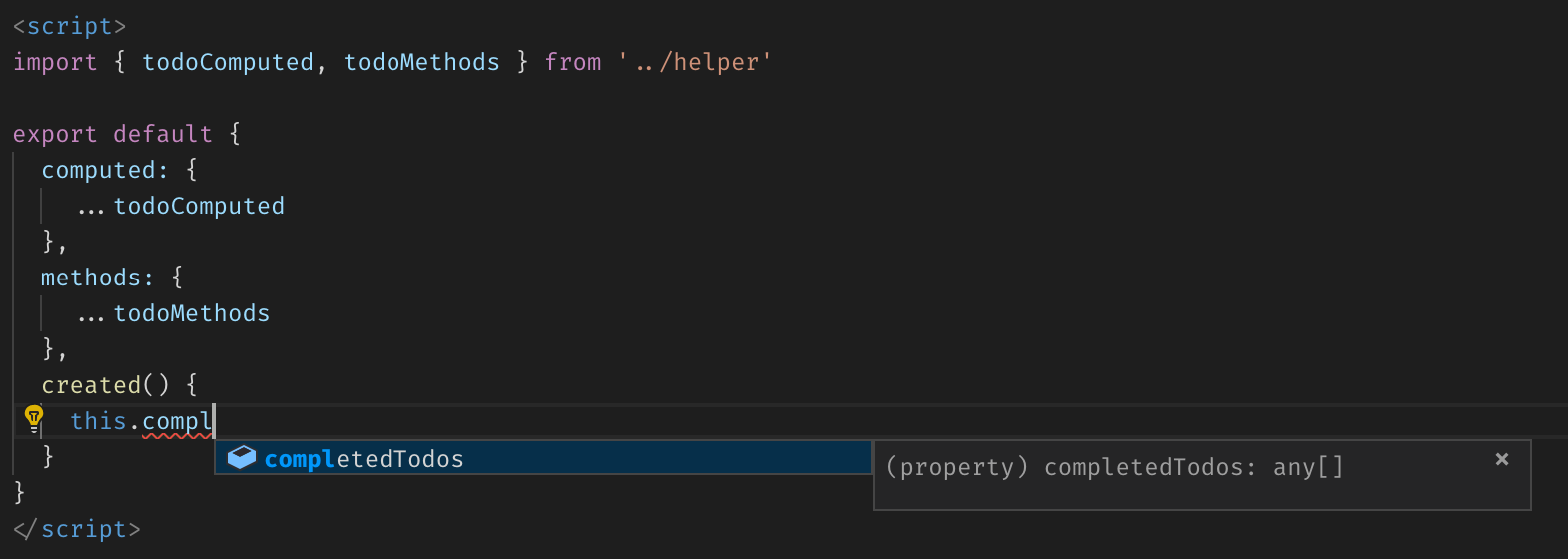1568x559 pixels.
Task: Click the opening script tag
Action: click(69, 26)
